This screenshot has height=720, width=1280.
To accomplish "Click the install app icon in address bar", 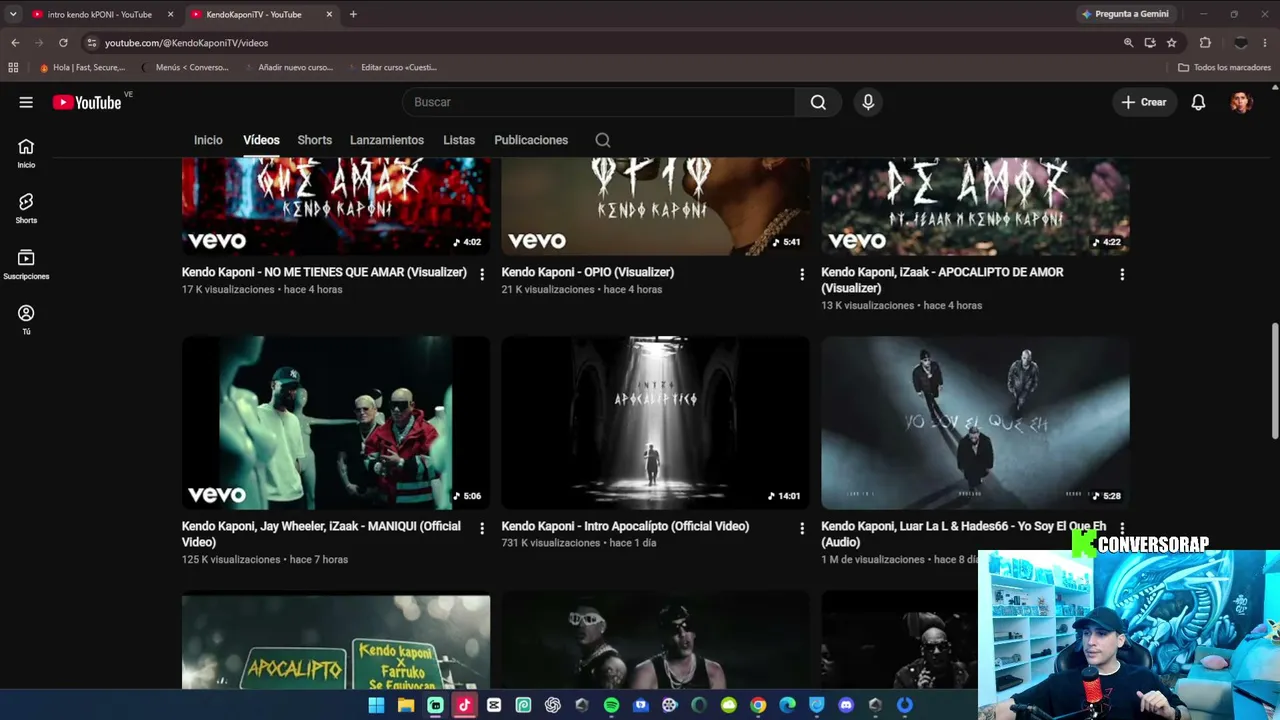I will (x=1150, y=43).
